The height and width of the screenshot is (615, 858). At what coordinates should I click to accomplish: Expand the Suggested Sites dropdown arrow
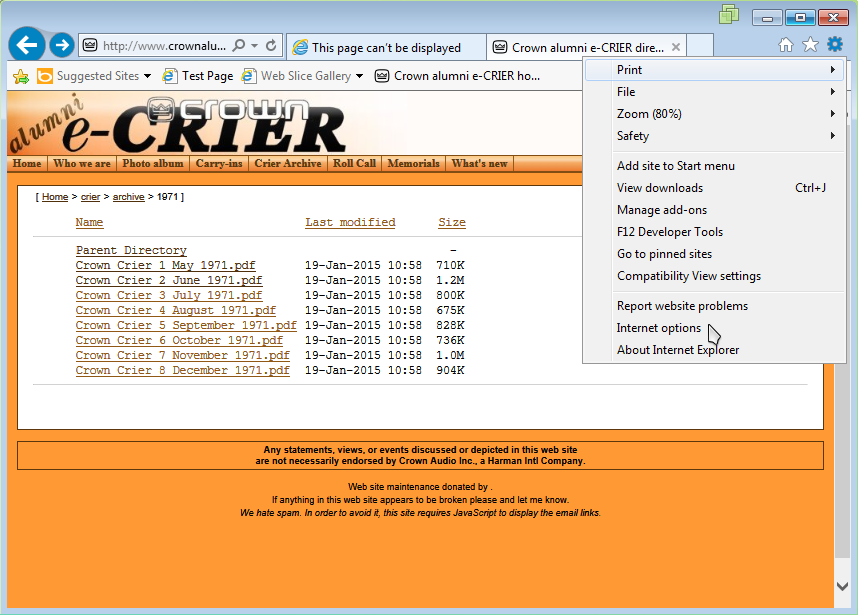coord(148,76)
